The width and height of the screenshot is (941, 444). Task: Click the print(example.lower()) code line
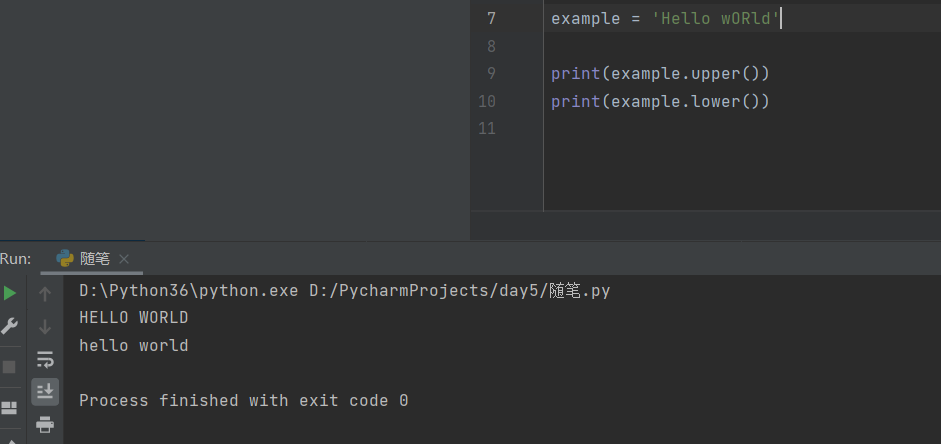point(660,101)
